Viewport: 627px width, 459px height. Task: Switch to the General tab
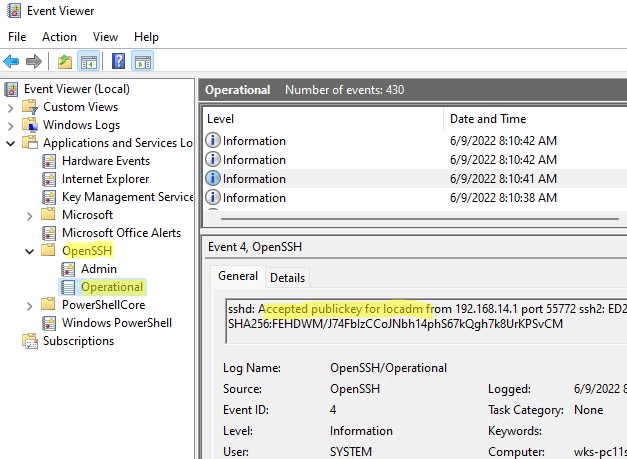click(238, 276)
